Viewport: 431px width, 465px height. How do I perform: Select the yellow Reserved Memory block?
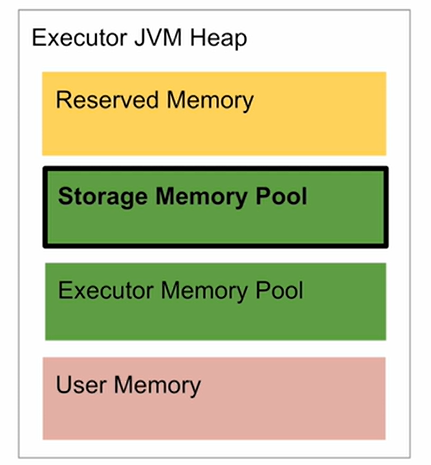pos(214,113)
